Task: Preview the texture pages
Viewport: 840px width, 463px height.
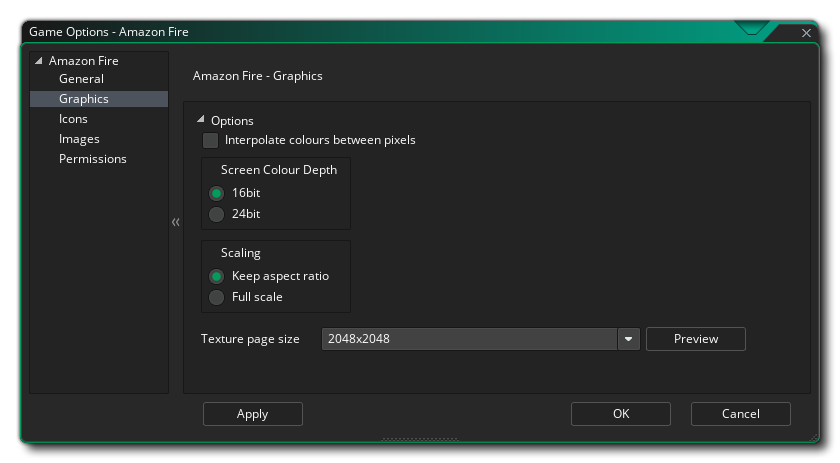Action: [696, 339]
